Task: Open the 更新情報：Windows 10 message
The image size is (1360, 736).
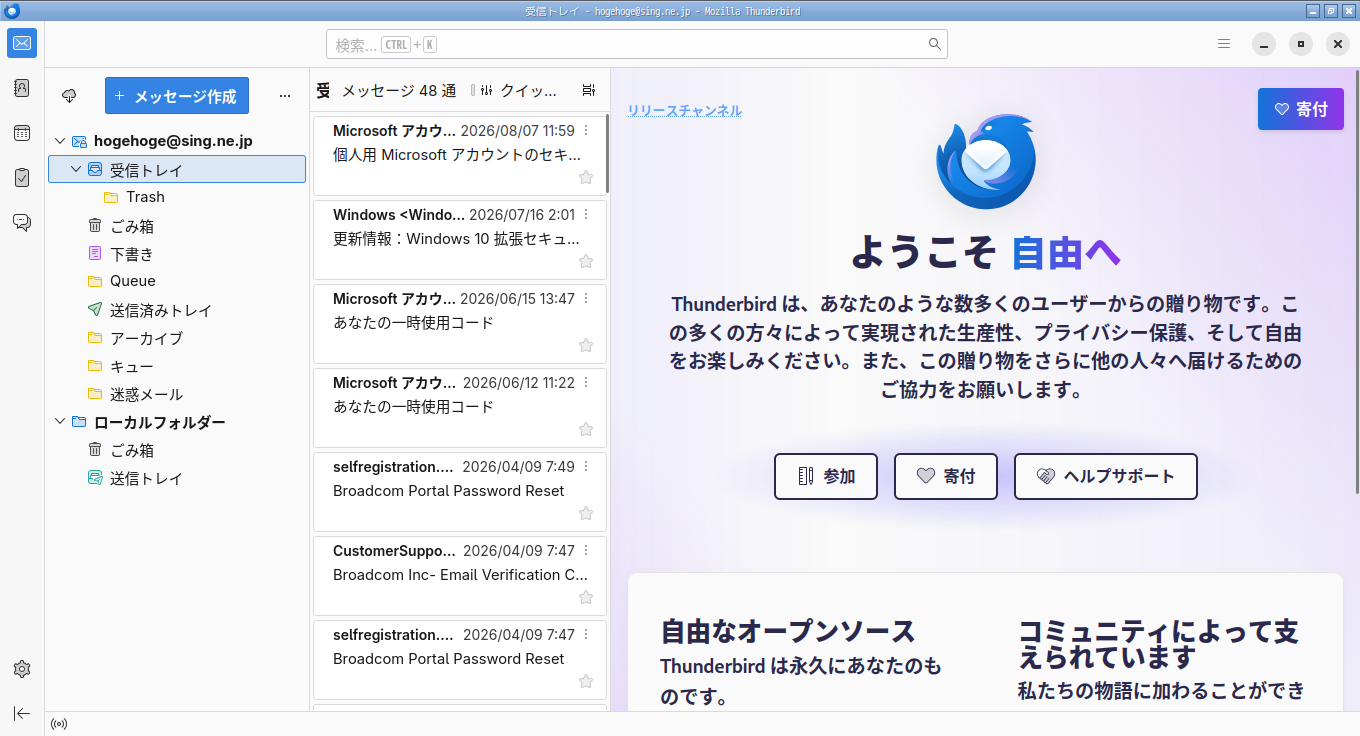Action: point(460,239)
